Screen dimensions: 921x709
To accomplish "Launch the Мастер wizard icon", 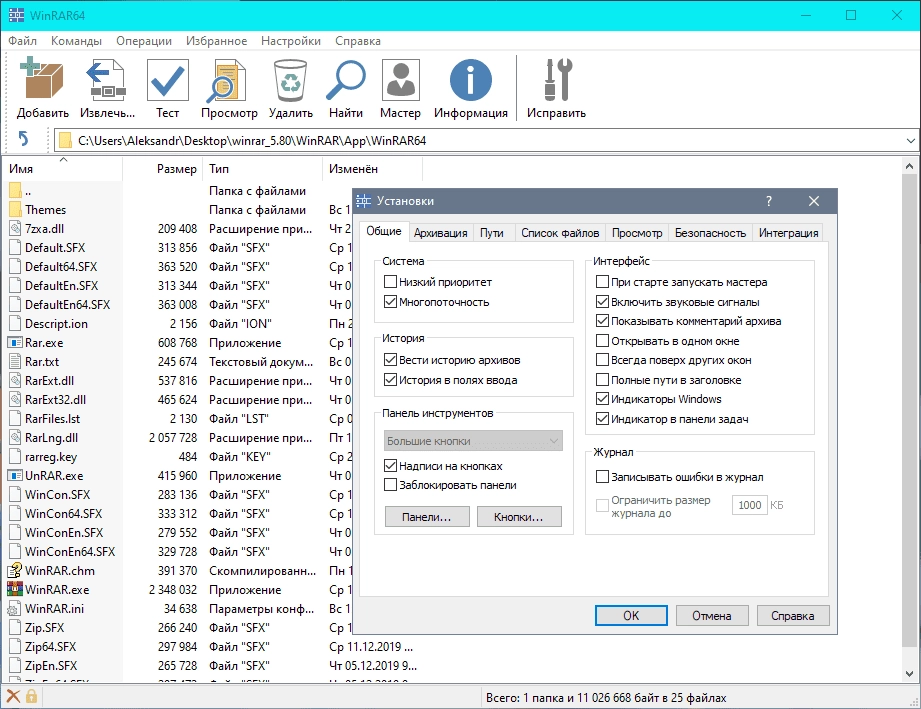I will tap(400, 80).
